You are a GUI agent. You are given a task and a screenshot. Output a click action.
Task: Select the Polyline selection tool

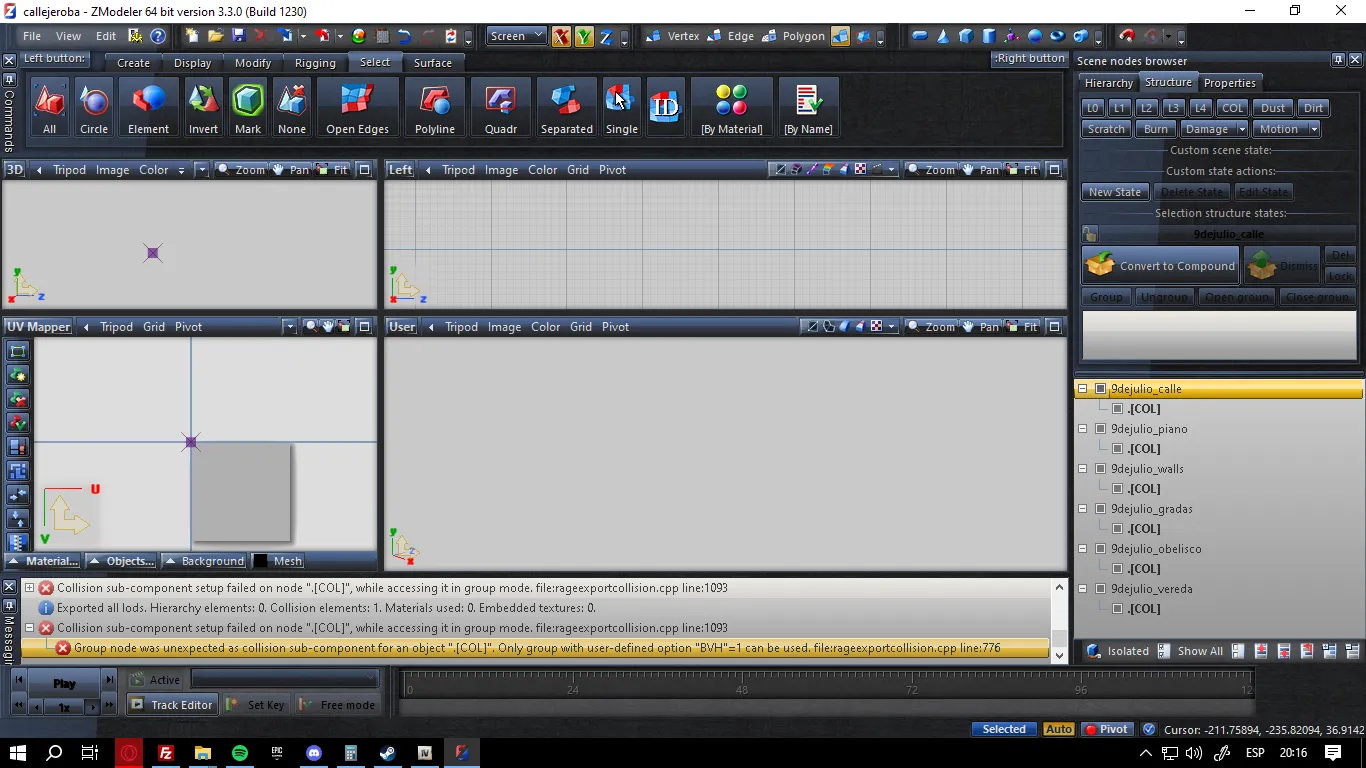[x=434, y=107]
